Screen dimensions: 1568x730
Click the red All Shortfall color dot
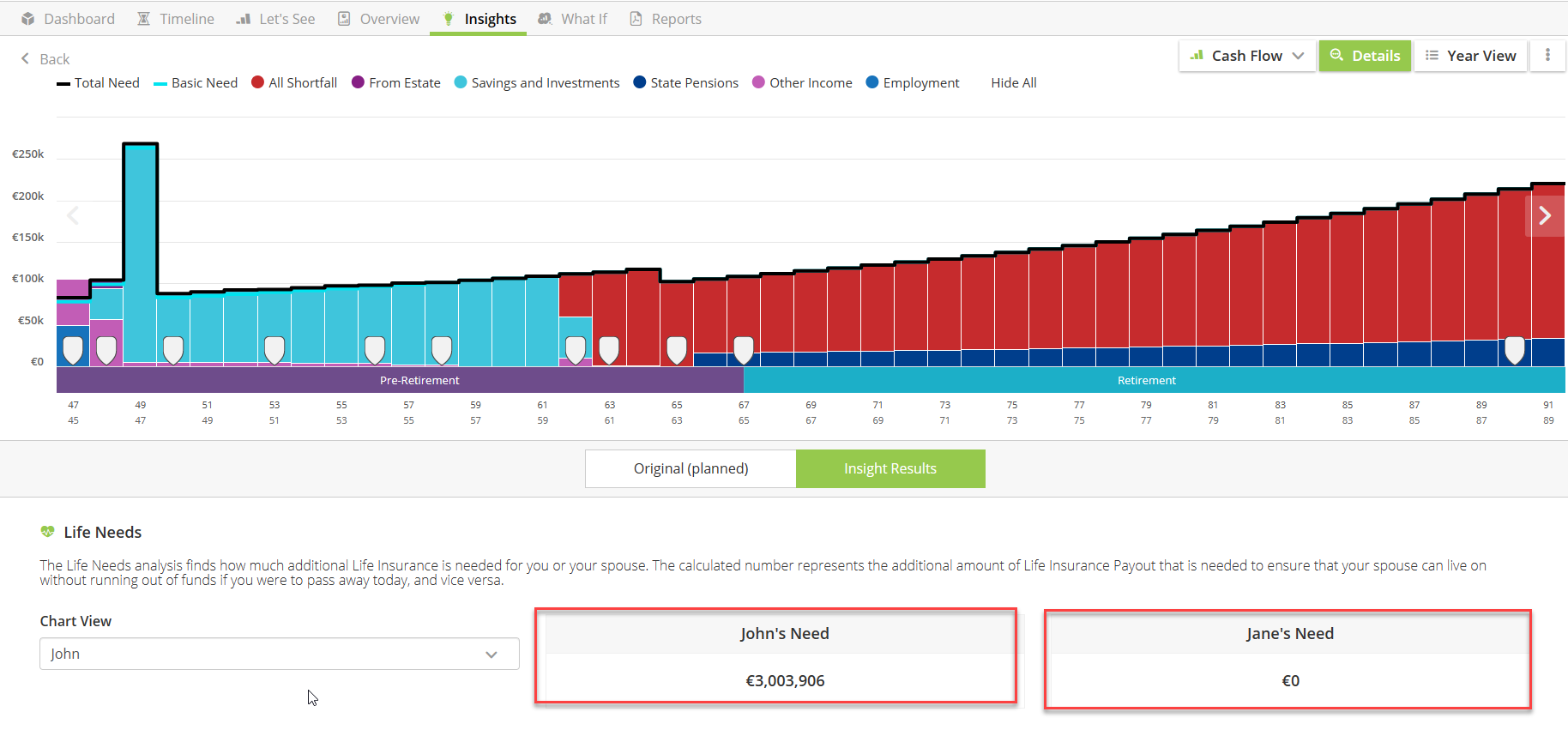pyautogui.click(x=257, y=82)
